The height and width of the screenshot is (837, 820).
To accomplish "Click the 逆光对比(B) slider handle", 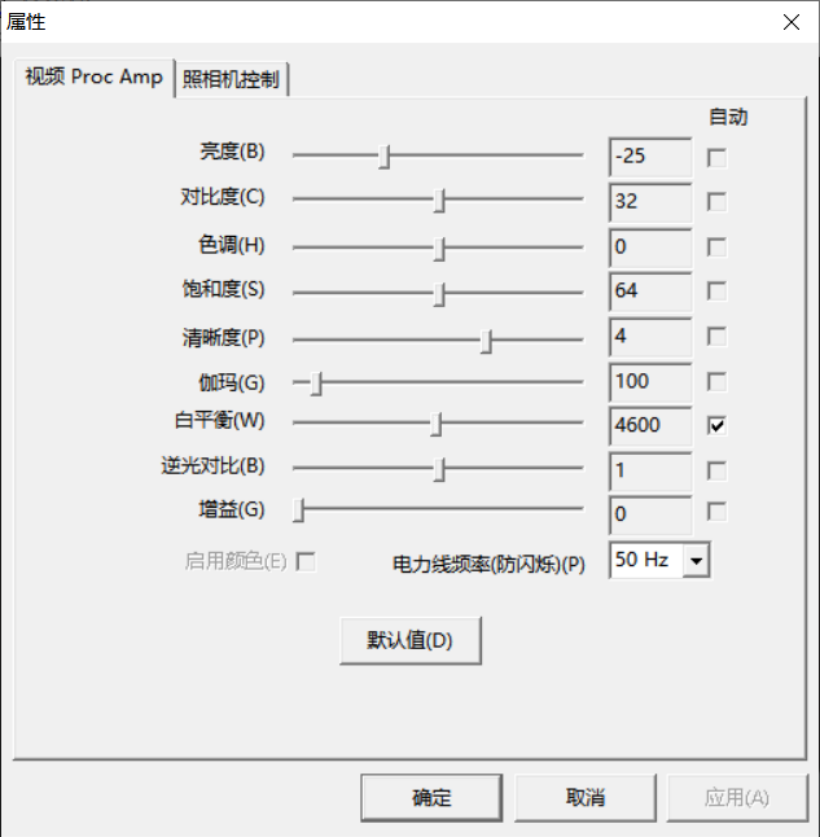I will click(439, 469).
